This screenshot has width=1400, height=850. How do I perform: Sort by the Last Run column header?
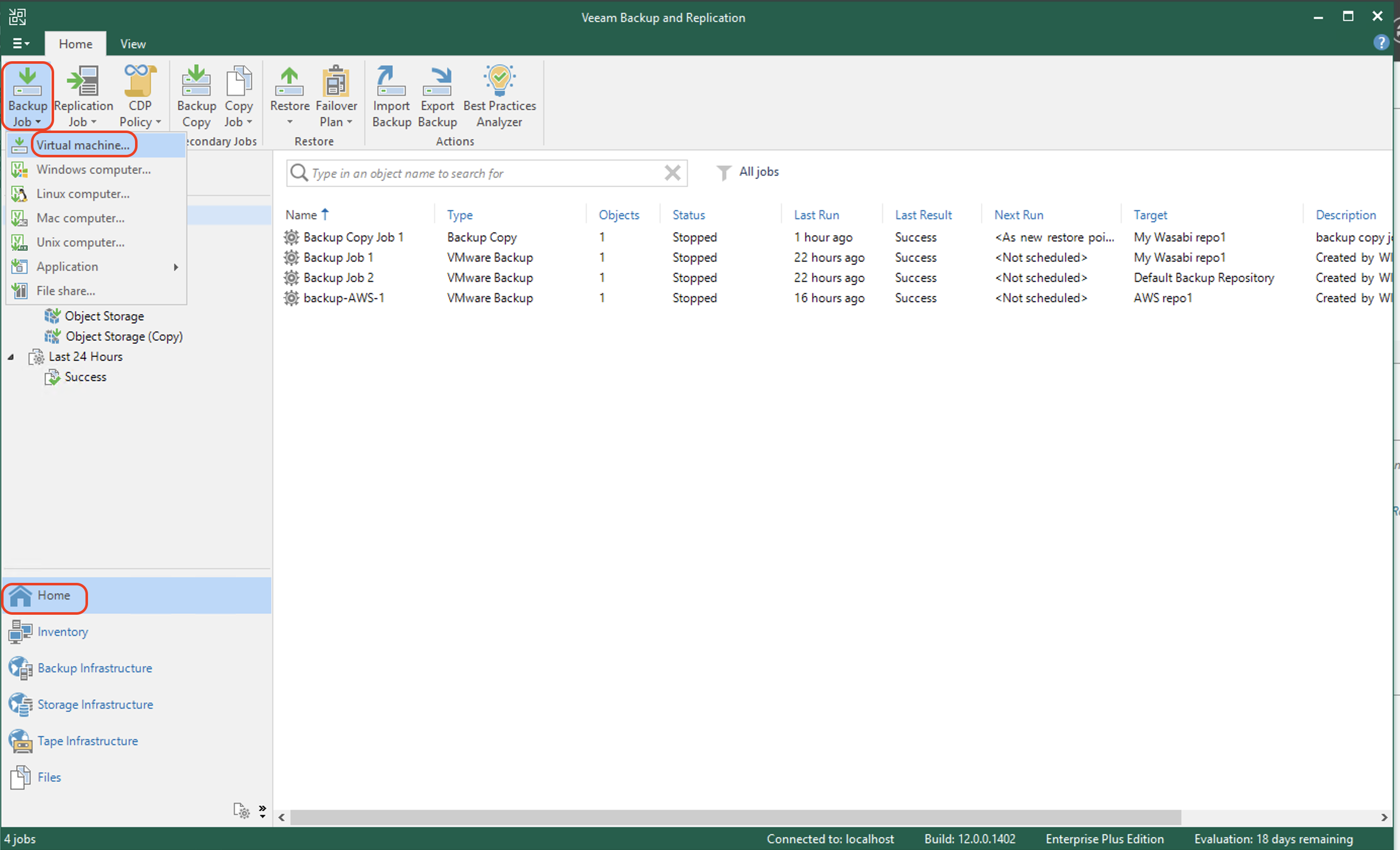[x=816, y=215]
